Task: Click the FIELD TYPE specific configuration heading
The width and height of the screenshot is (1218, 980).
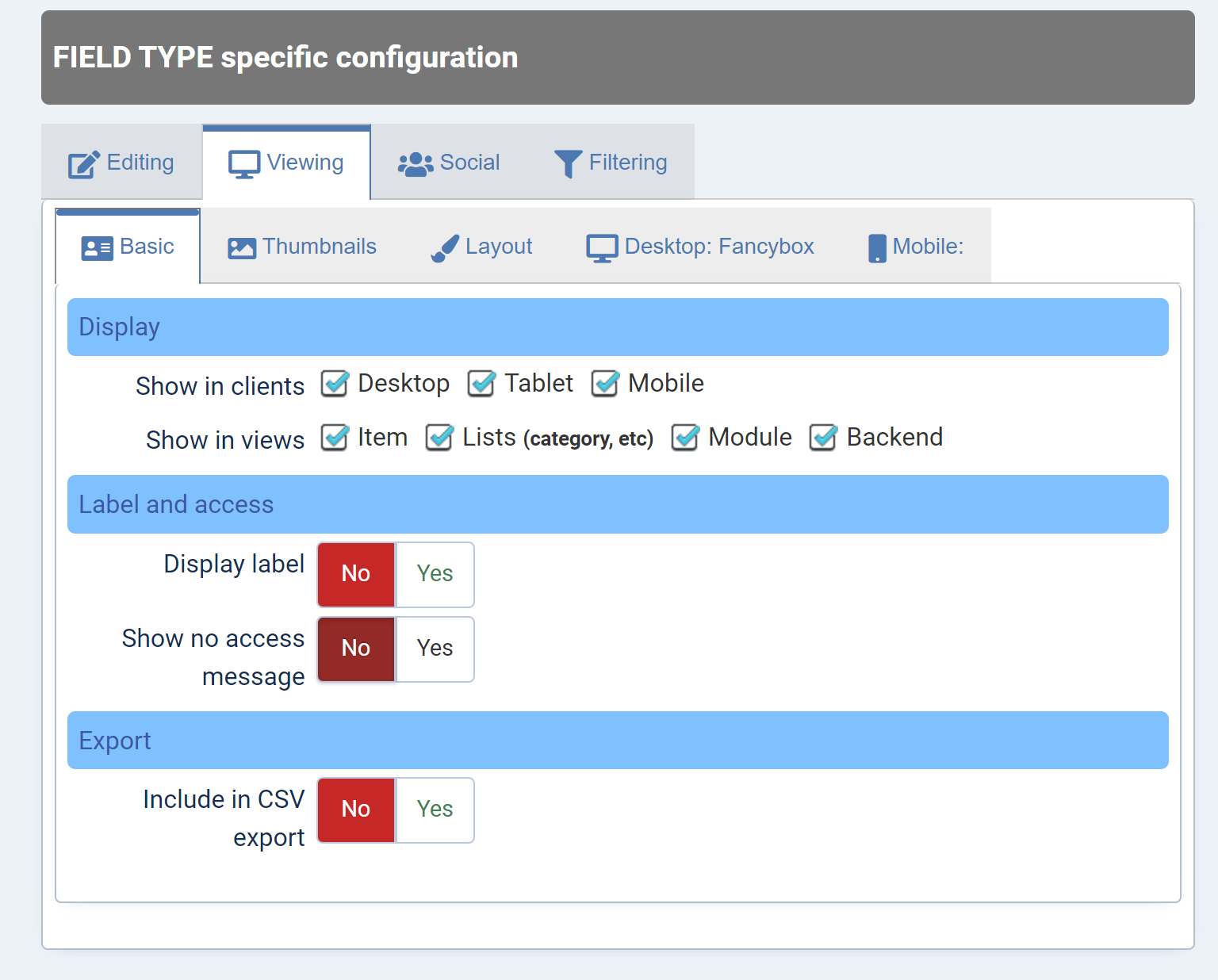Action: pyautogui.click(x=285, y=58)
